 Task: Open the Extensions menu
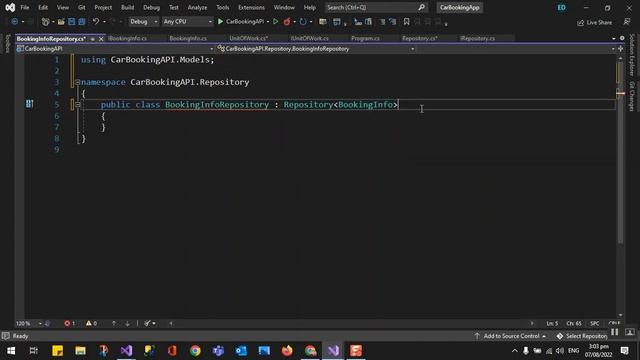tap(251, 7)
